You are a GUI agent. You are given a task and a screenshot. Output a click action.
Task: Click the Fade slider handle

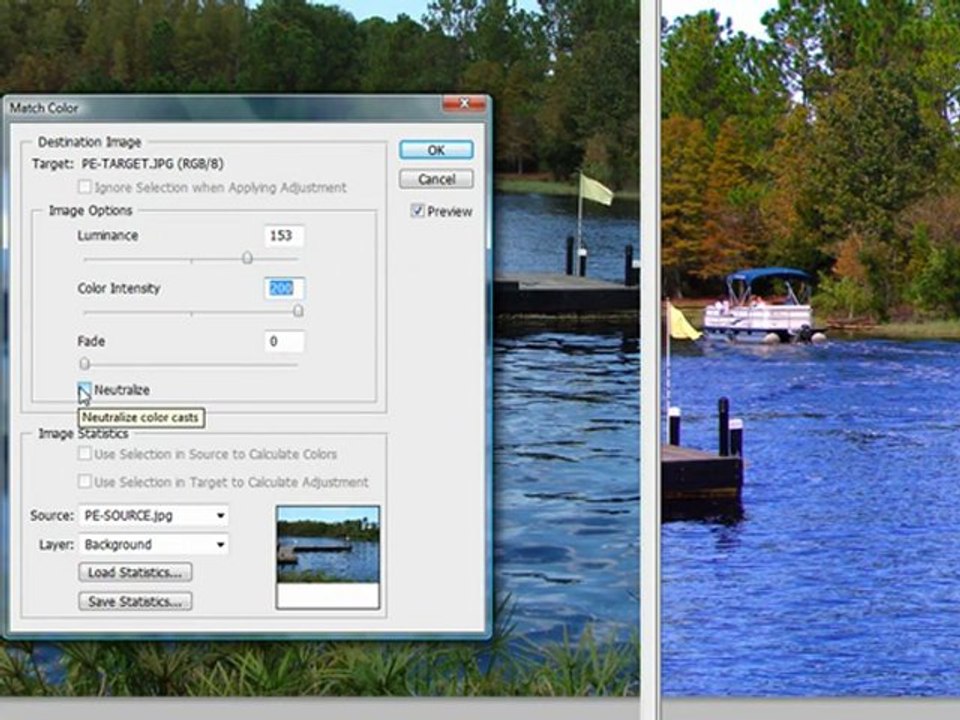click(85, 364)
